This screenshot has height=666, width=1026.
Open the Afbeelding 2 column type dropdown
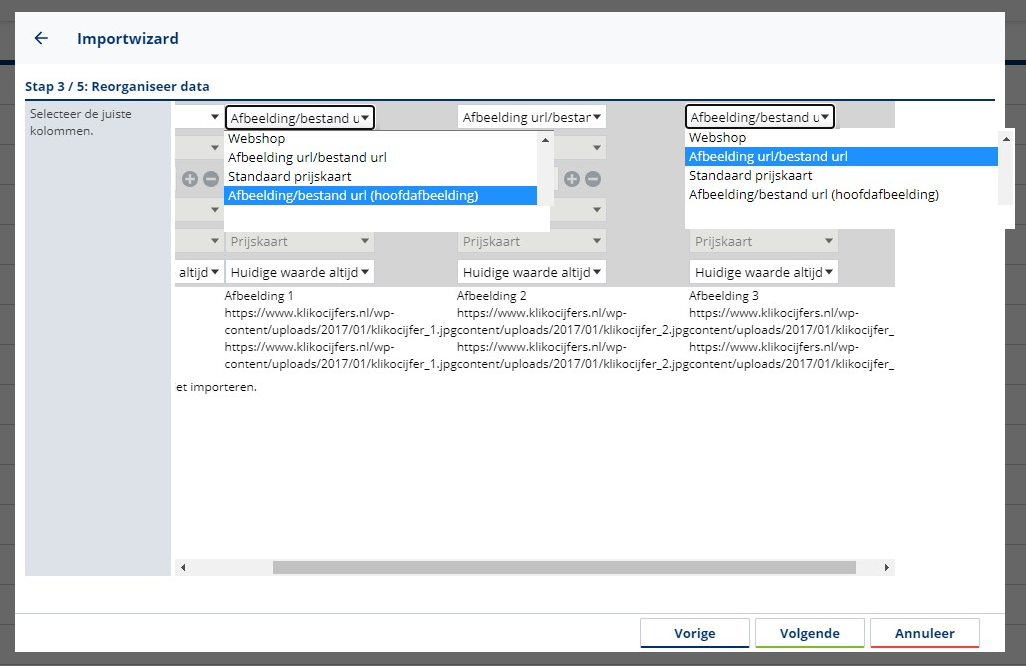tap(532, 118)
